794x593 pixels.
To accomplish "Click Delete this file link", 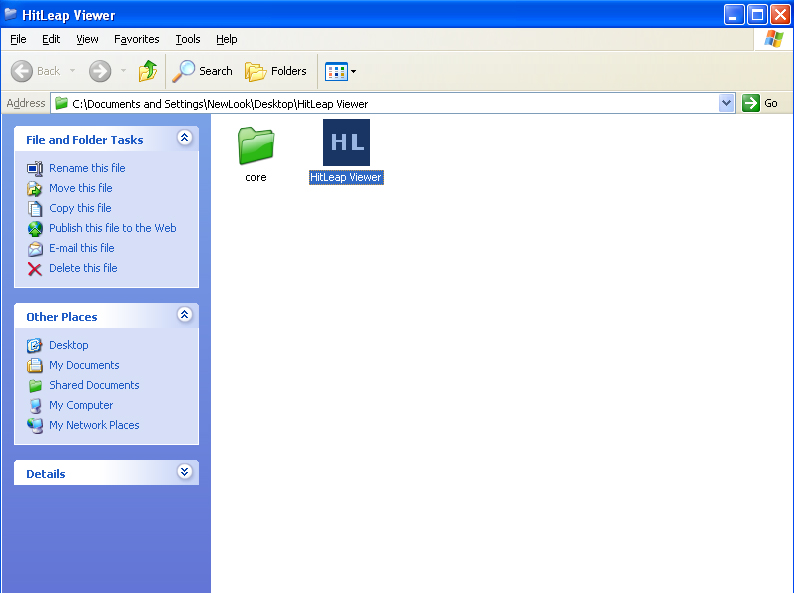I will coord(83,268).
